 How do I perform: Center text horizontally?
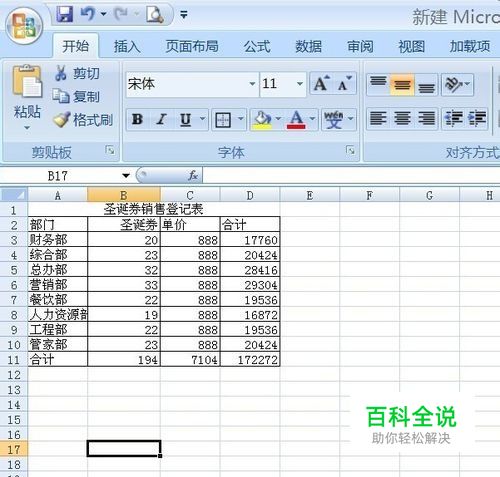[402, 118]
